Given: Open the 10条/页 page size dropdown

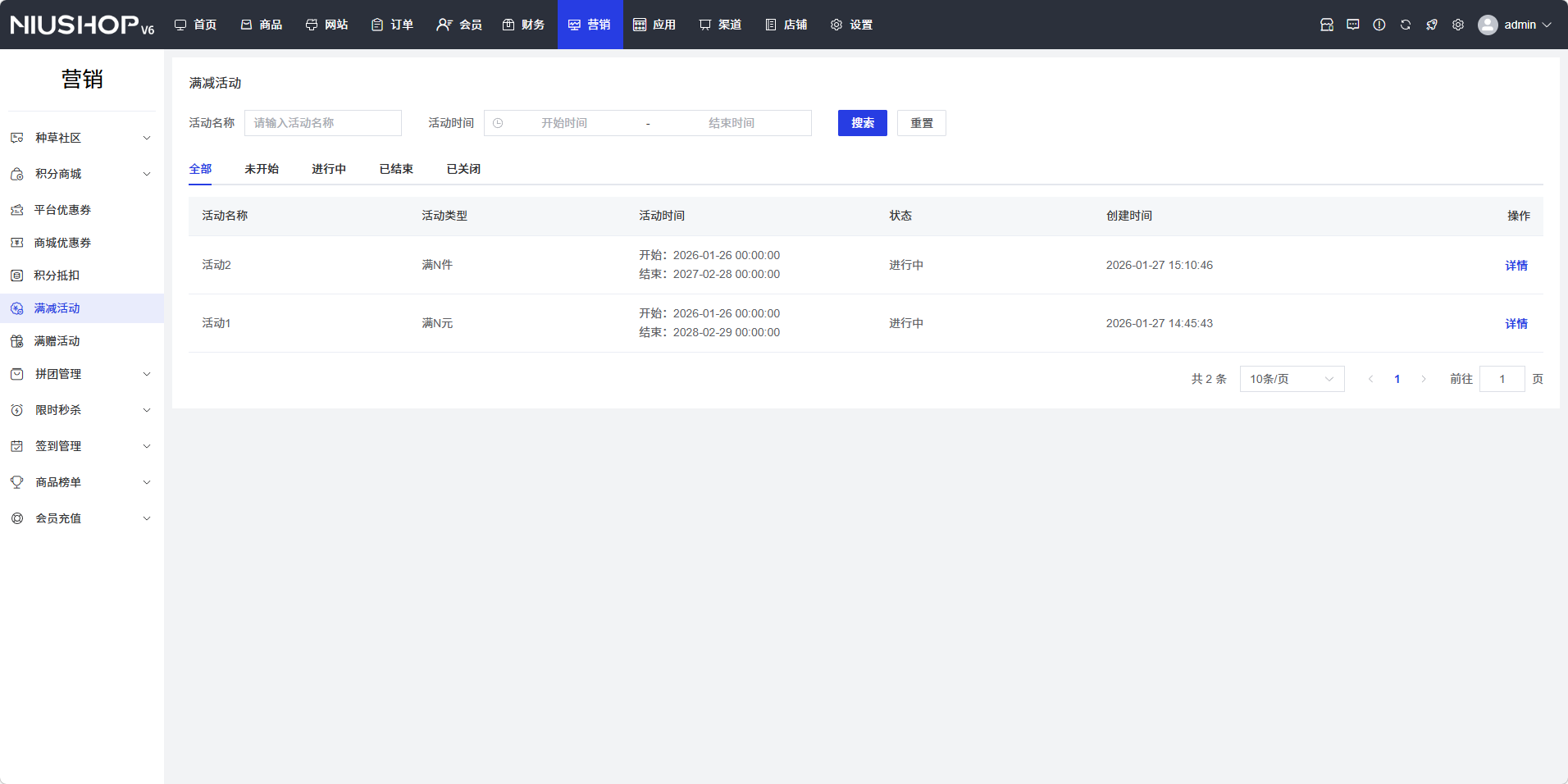Looking at the screenshot, I should 1291,379.
